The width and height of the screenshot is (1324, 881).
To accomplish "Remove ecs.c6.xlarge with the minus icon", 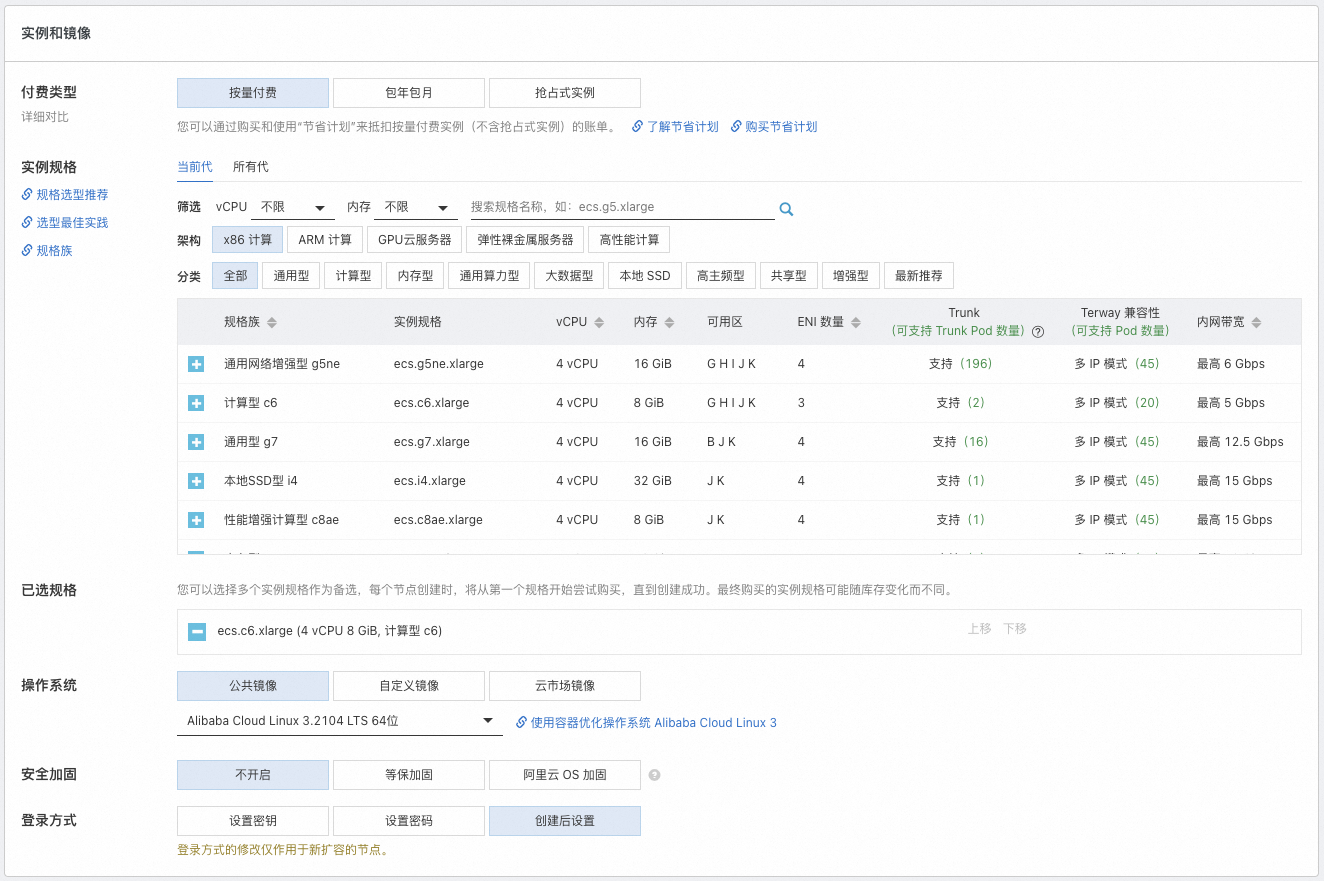I will (x=197, y=631).
